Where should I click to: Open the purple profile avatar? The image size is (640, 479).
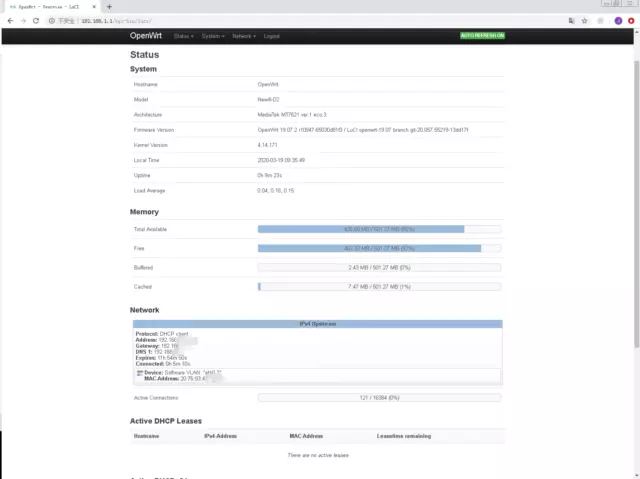coord(618,21)
